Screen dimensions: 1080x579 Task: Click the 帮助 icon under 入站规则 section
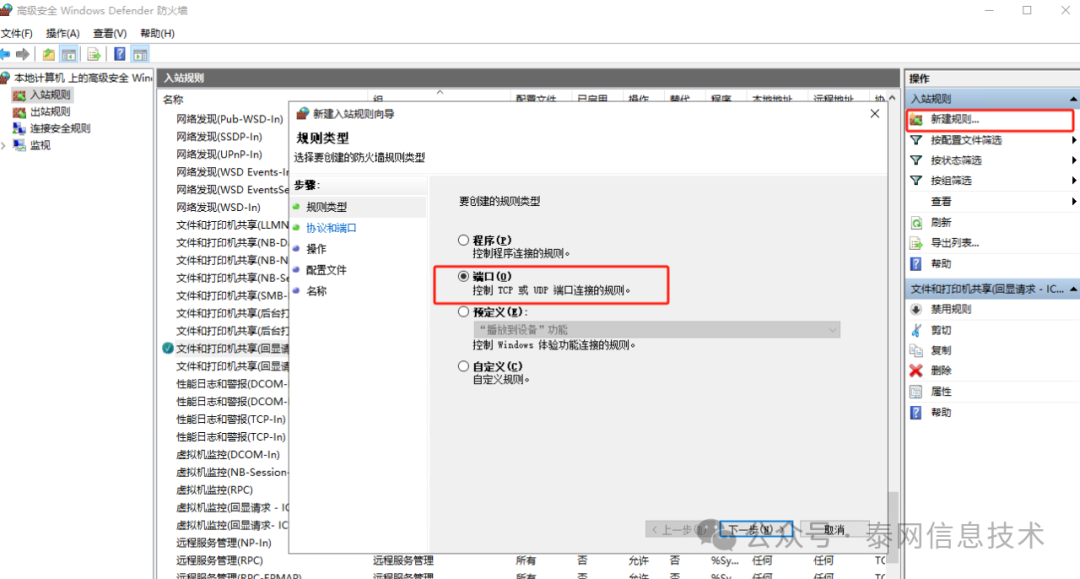[x=916, y=264]
